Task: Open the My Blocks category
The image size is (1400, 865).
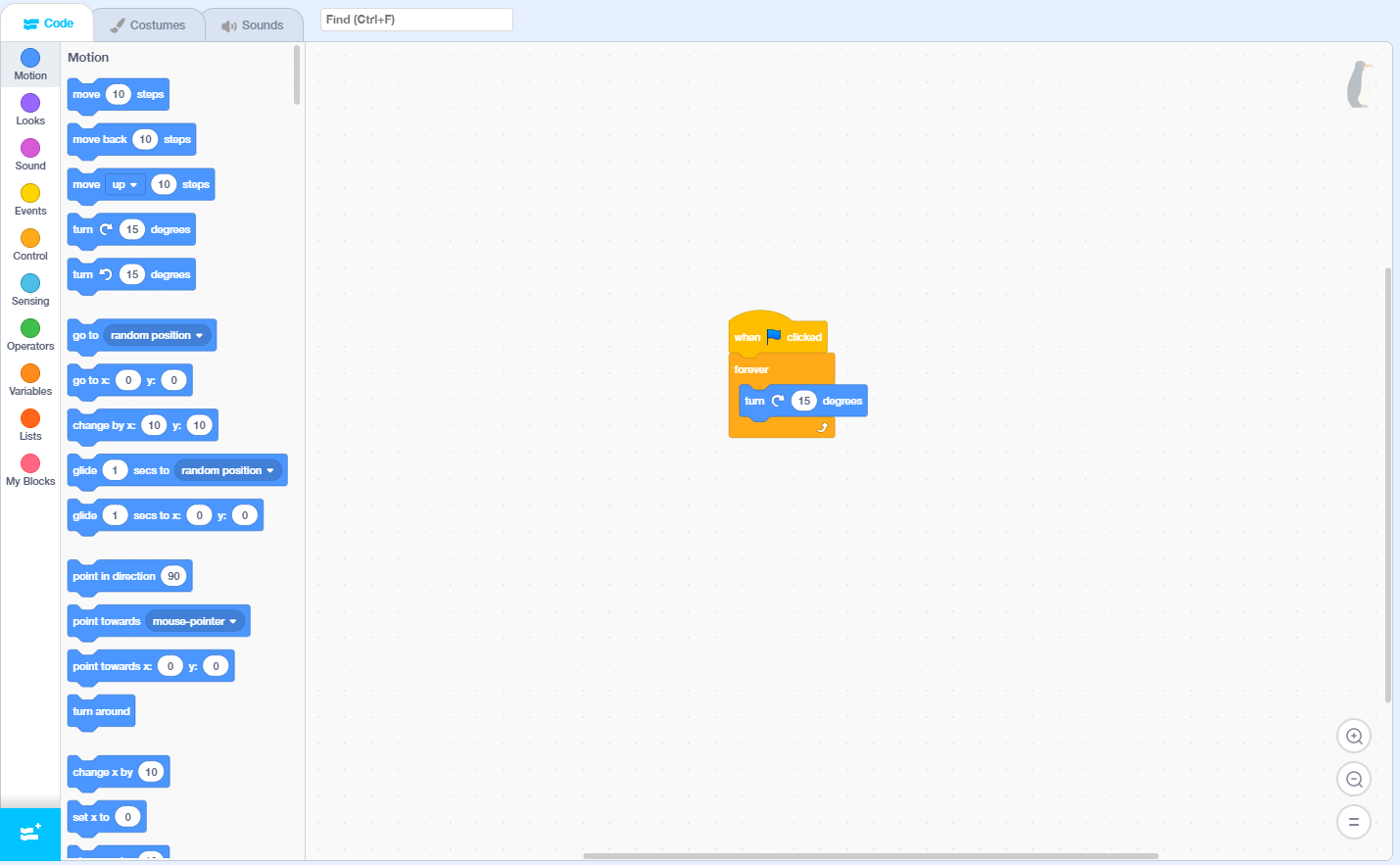Action: (x=29, y=469)
